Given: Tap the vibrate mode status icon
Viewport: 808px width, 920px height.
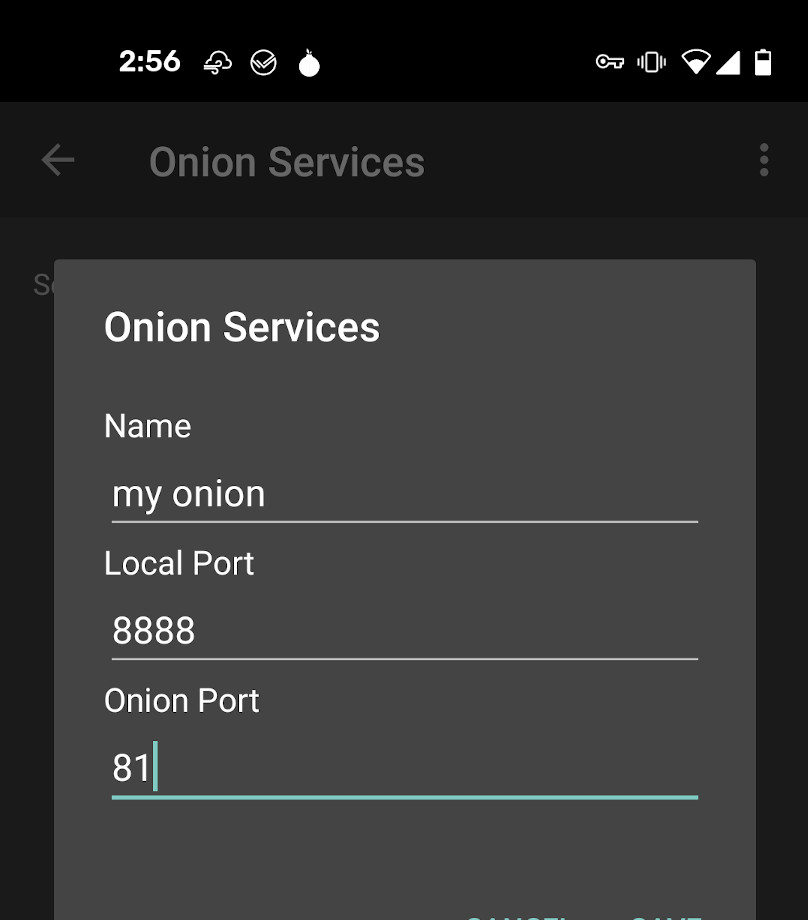Looking at the screenshot, I should 651,62.
